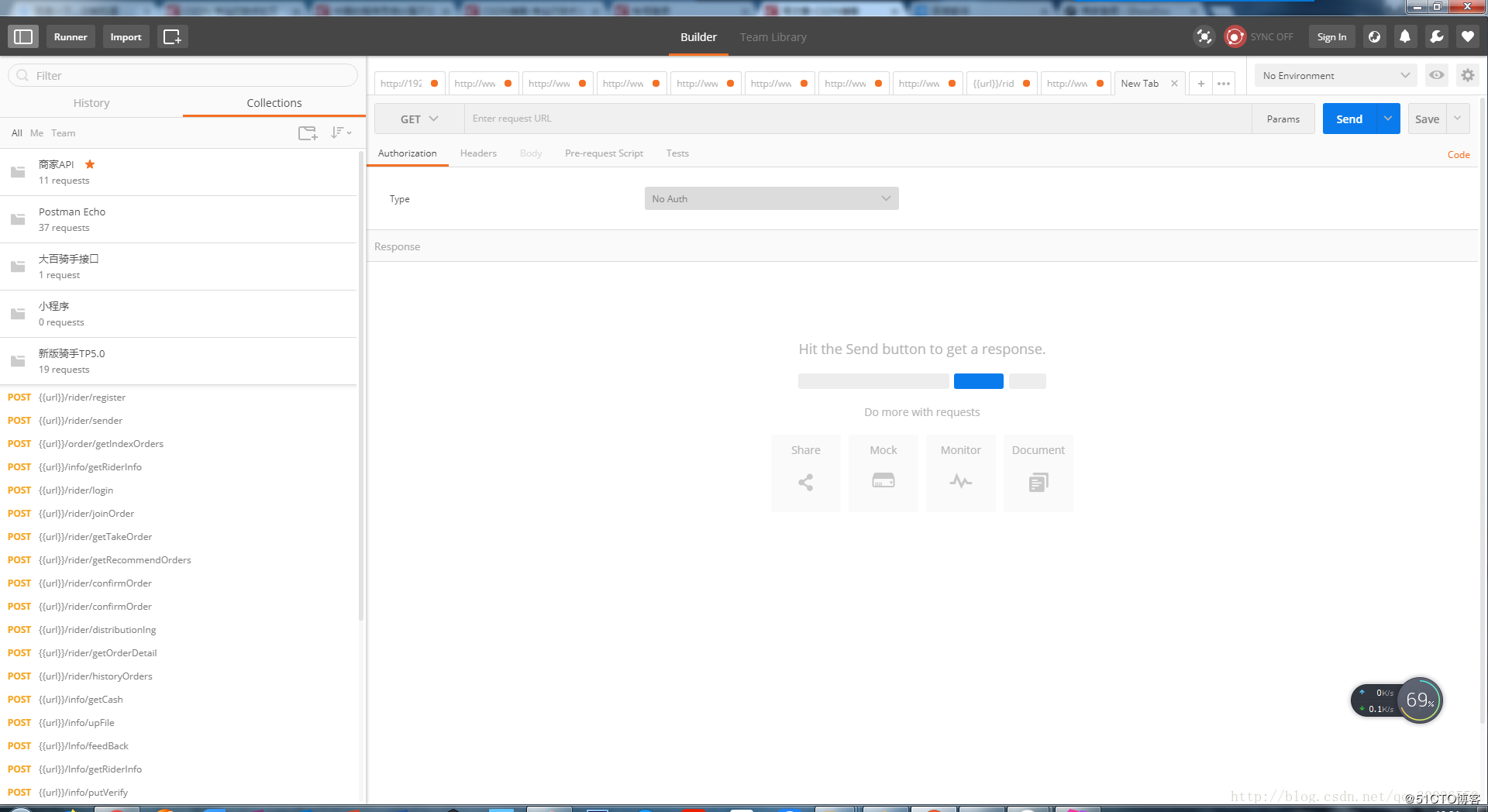Open collection sort options

[340, 133]
